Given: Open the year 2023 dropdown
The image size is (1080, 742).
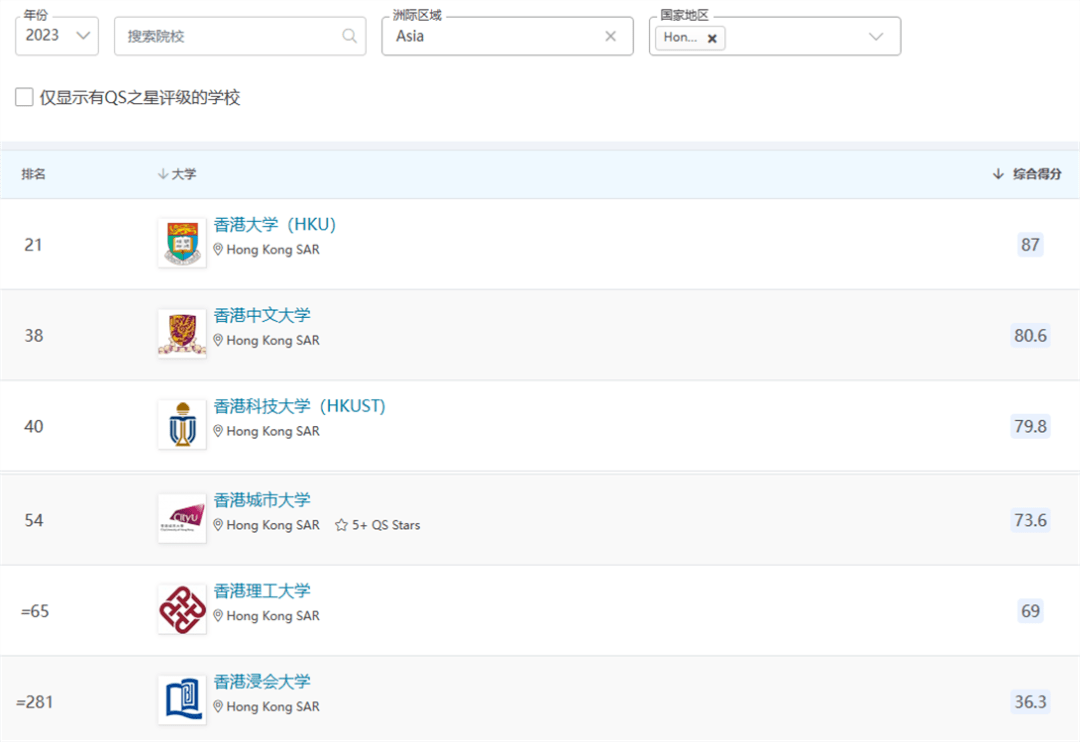Looking at the screenshot, I should pyautogui.click(x=57, y=36).
